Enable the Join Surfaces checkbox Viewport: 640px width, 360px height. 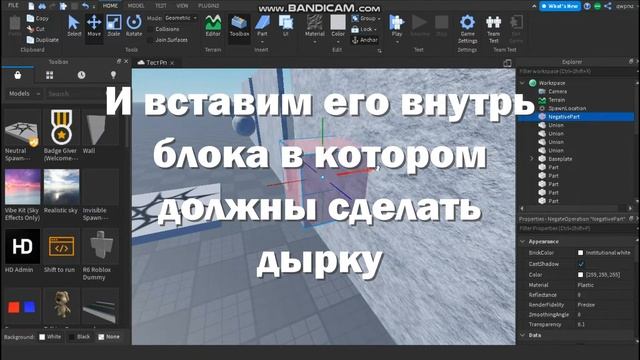point(150,40)
